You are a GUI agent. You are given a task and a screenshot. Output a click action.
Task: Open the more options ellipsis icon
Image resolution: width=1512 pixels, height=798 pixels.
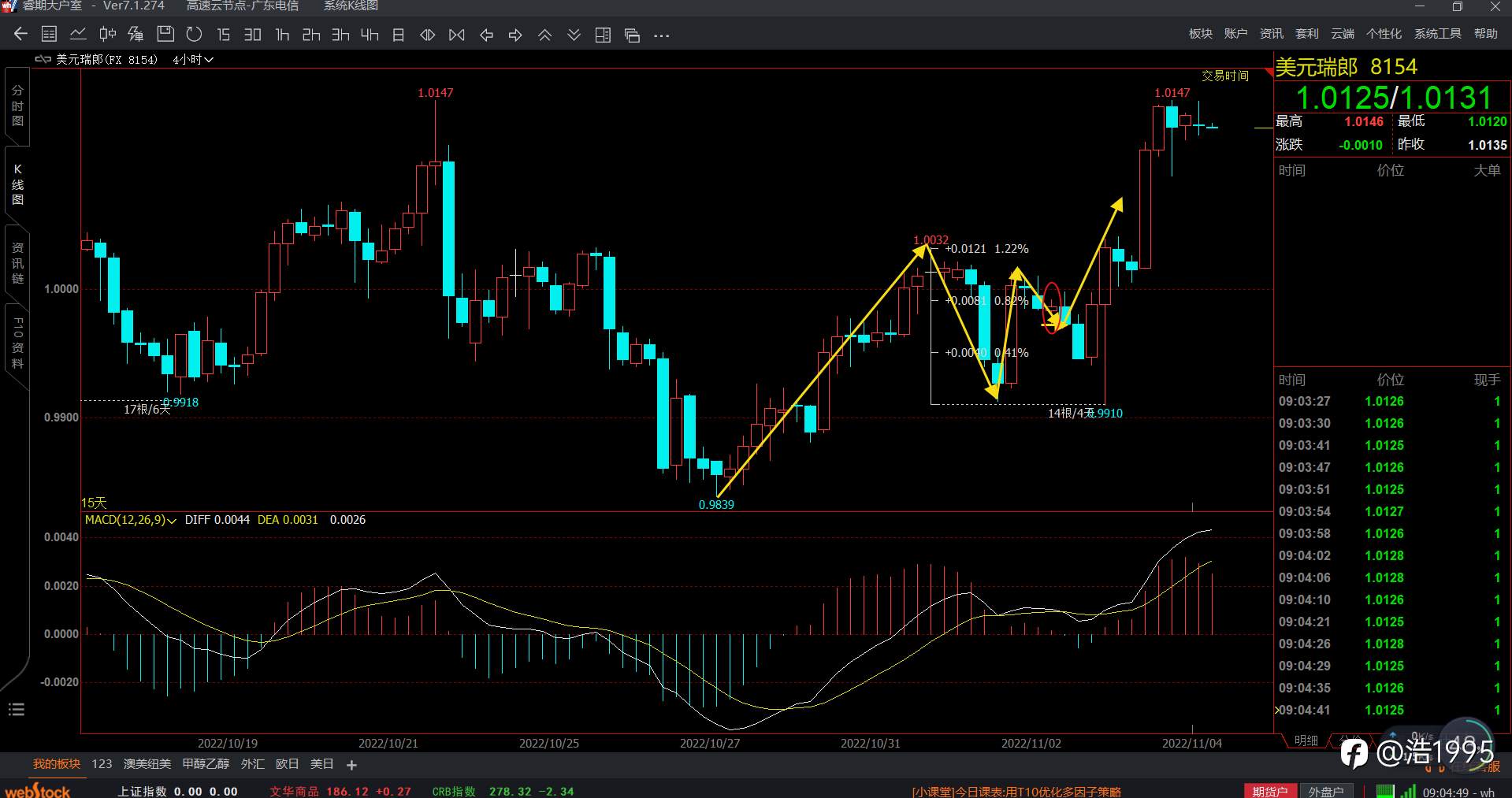pyautogui.click(x=661, y=35)
